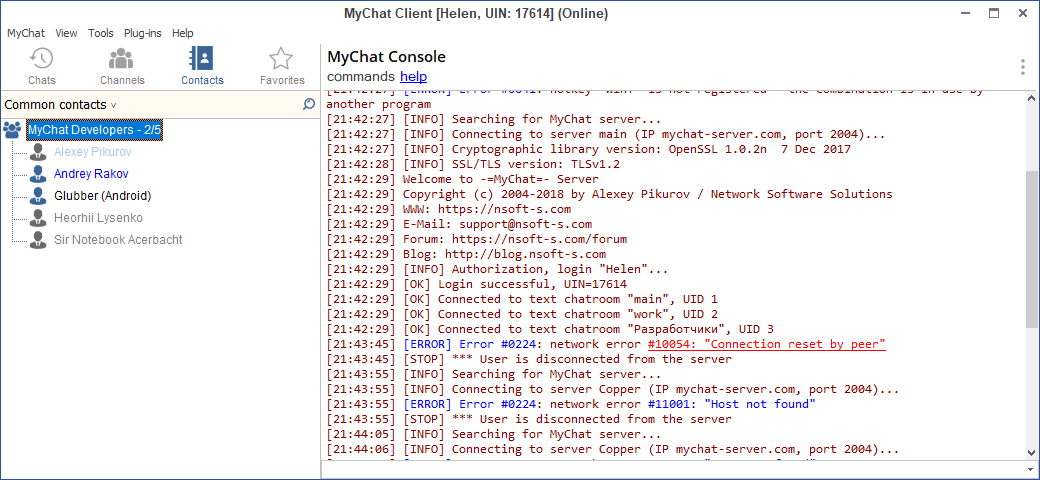The image size is (1040, 480).
Task: Maximize the MyChat Client window
Action: (x=994, y=13)
